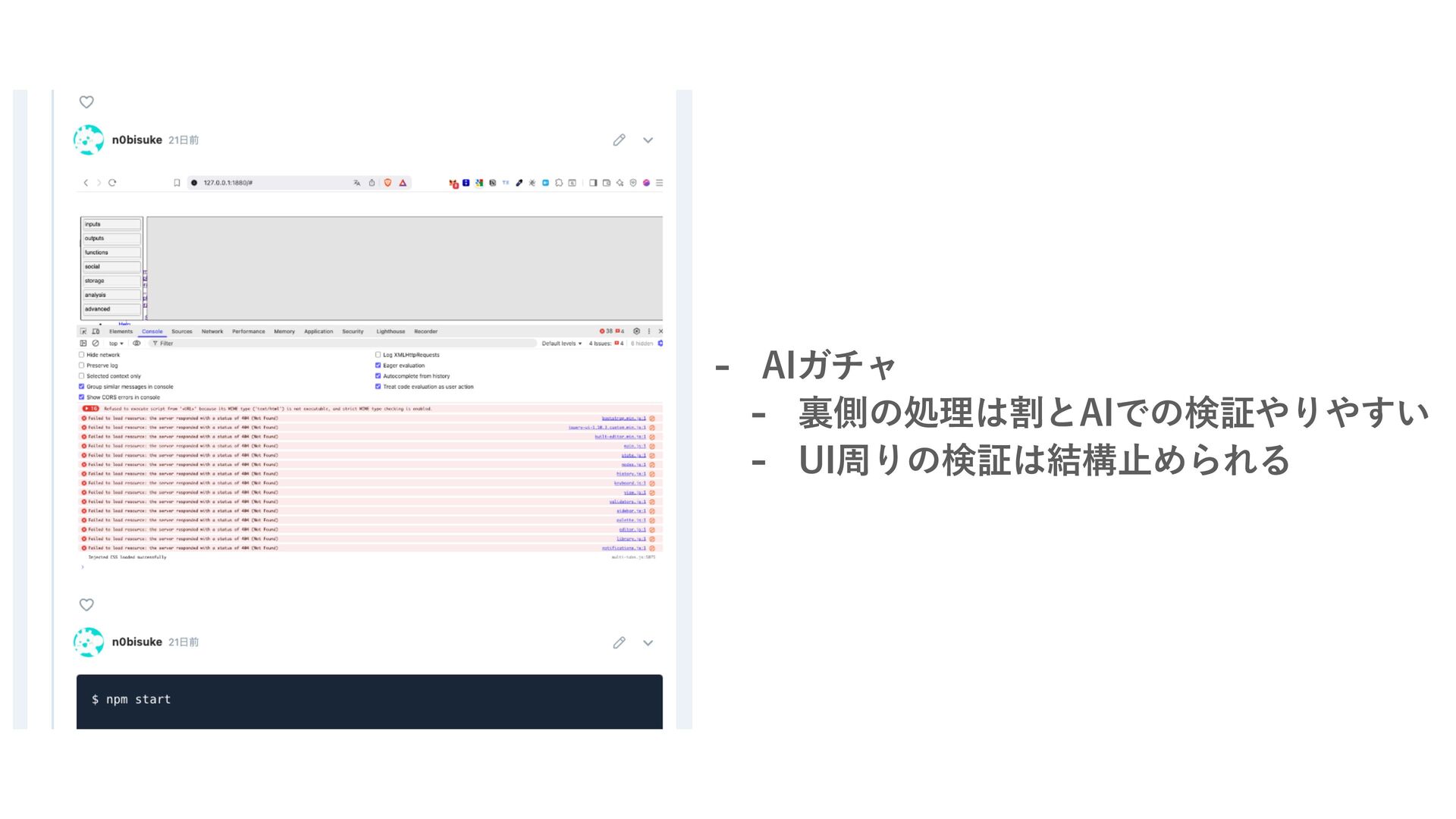1456x819 pixels.
Task: Click the heart icon above the first post
Action: click(x=86, y=102)
